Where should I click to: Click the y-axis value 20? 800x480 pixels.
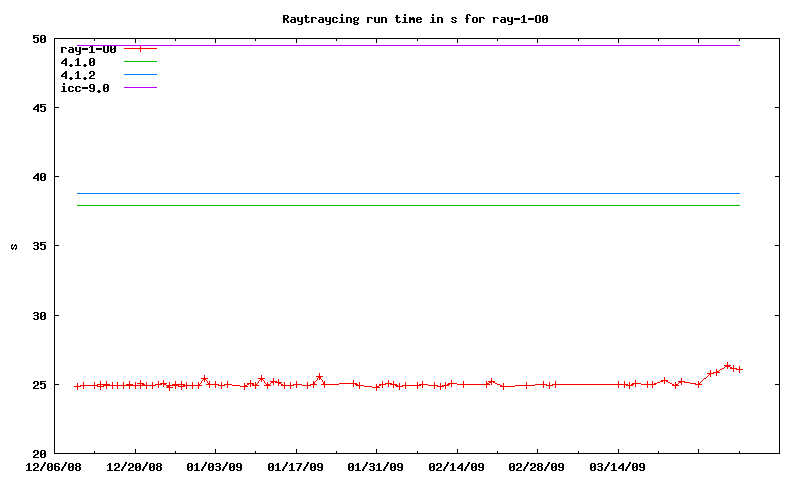(x=39, y=453)
